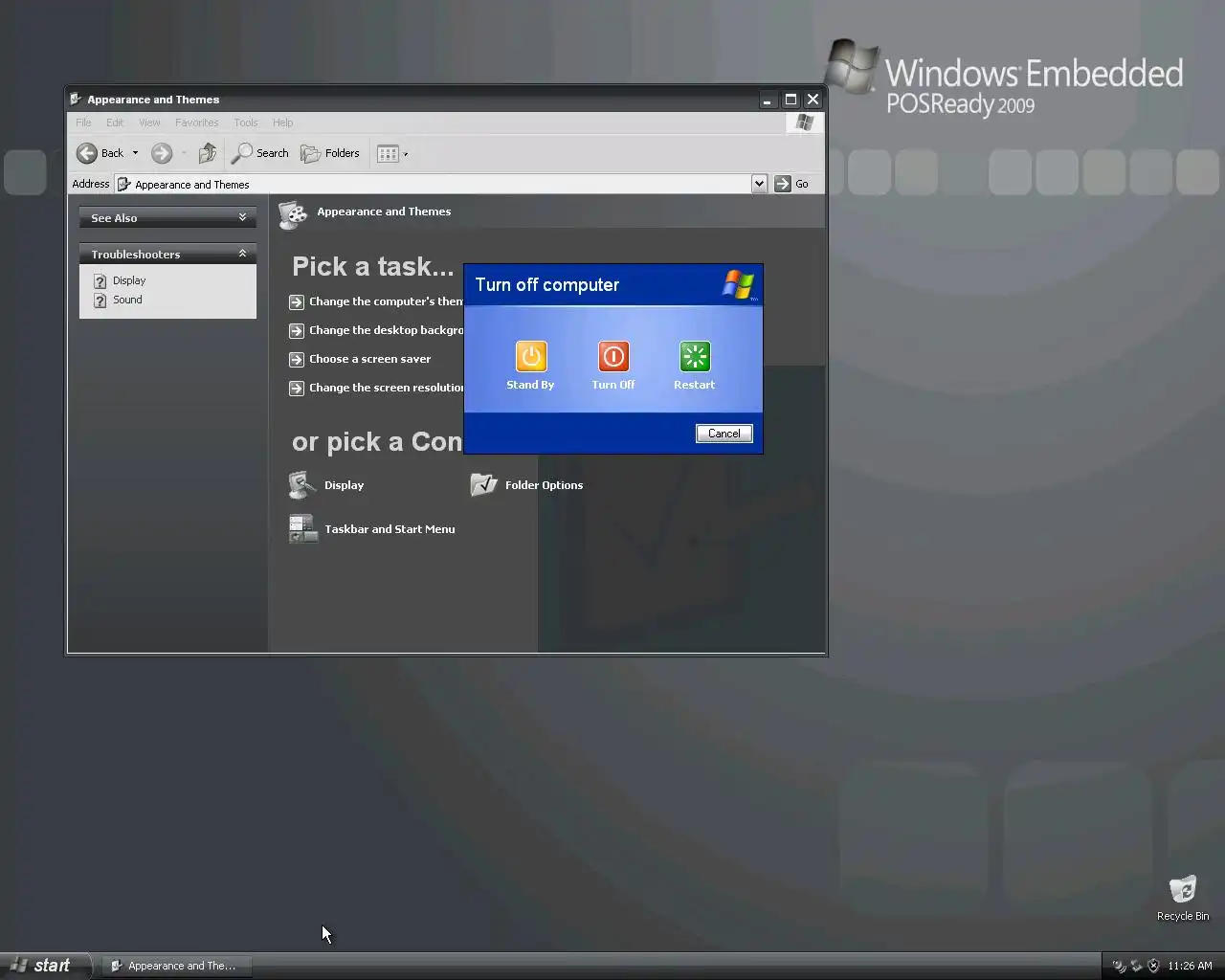Open Taskbar and Start Menu icon

[x=303, y=529]
